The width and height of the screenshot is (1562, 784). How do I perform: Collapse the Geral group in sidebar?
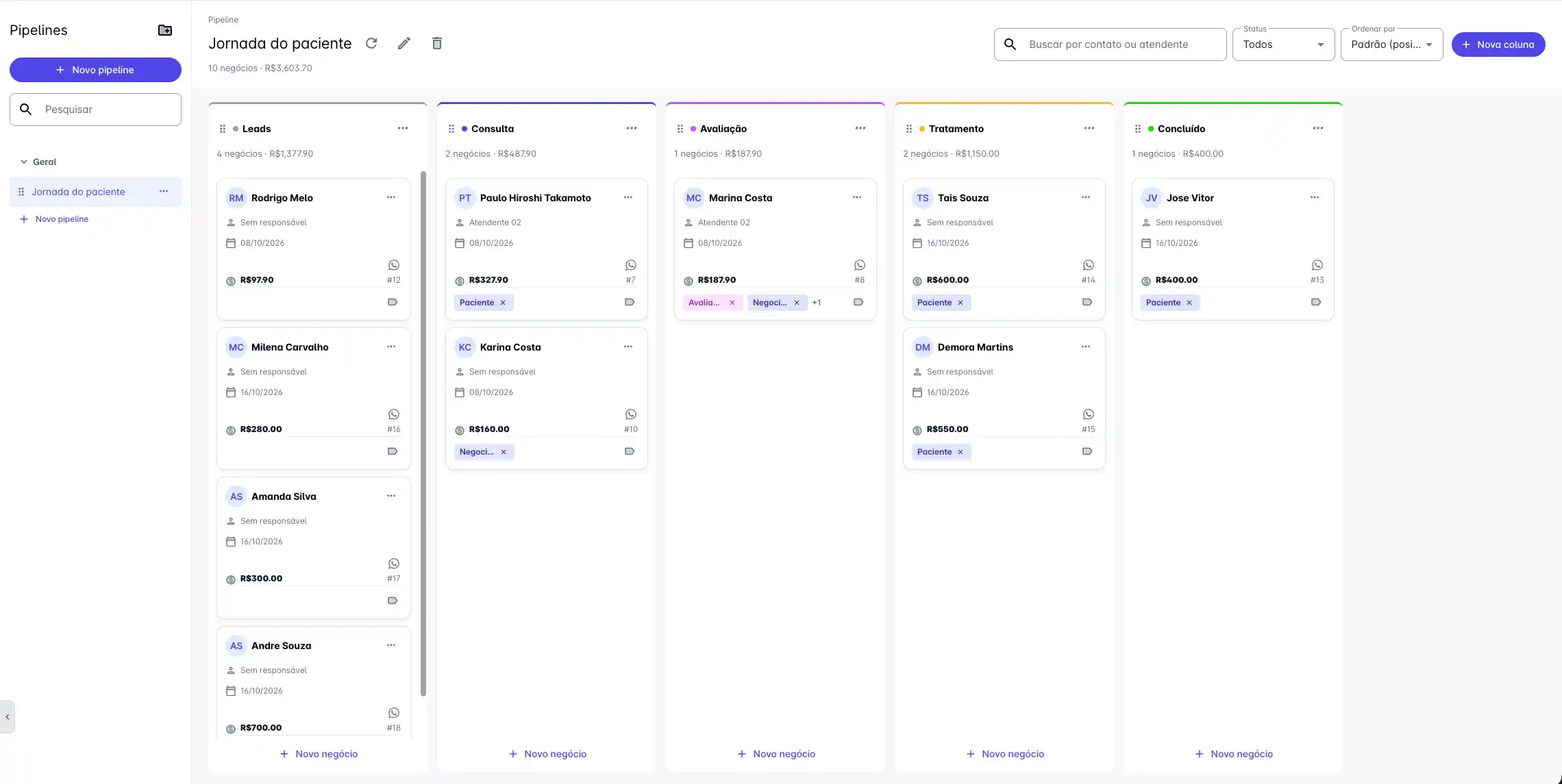coord(24,162)
